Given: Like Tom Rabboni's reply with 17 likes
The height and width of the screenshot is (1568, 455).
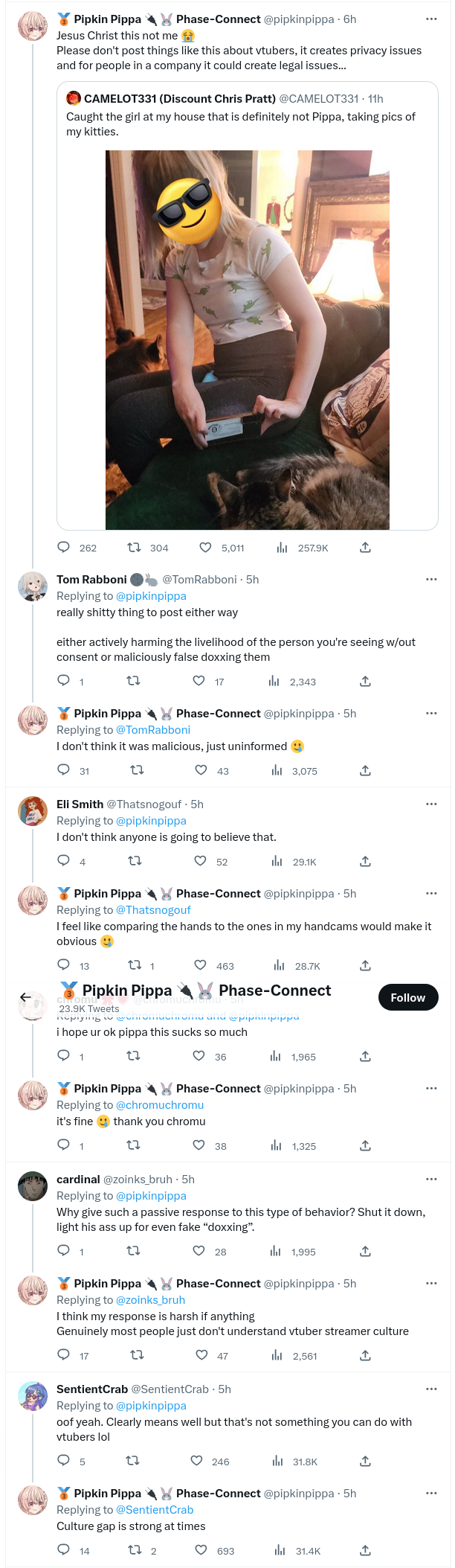Looking at the screenshot, I should 199,681.
